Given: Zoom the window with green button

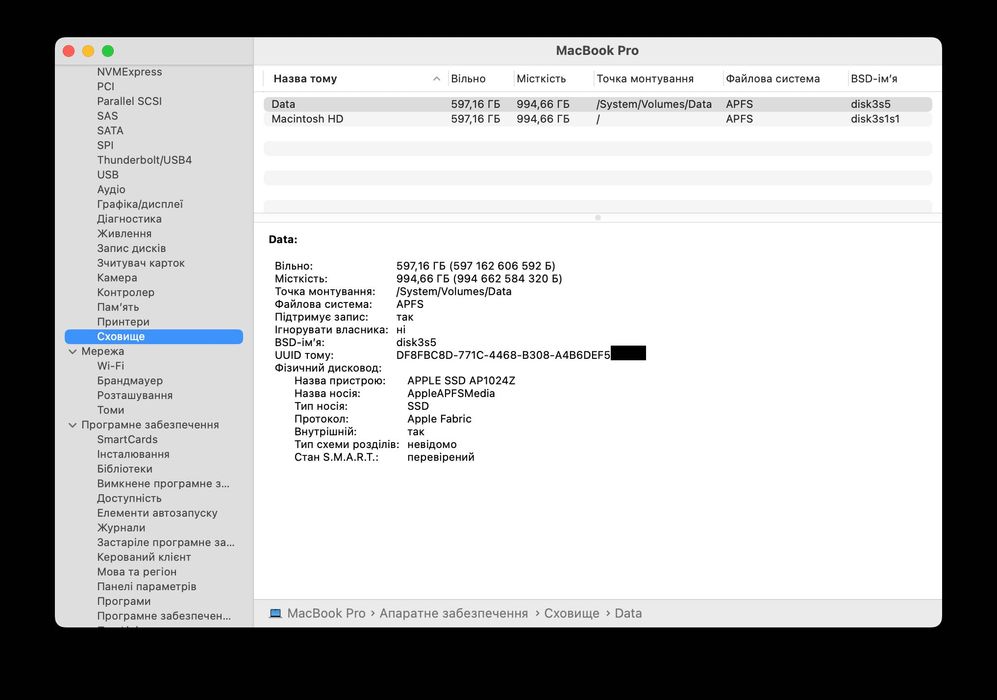Looking at the screenshot, I should click(x=108, y=51).
